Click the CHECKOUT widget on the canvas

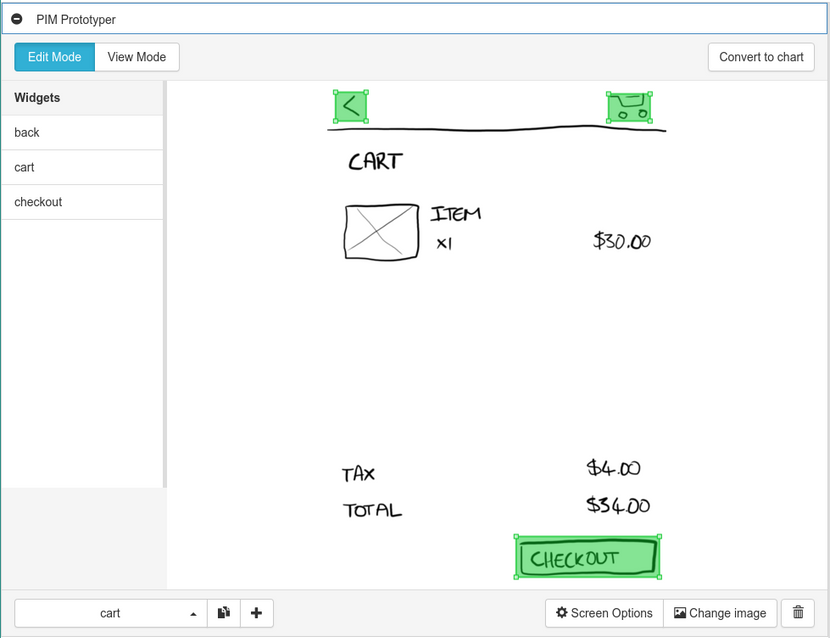point(587,557)
